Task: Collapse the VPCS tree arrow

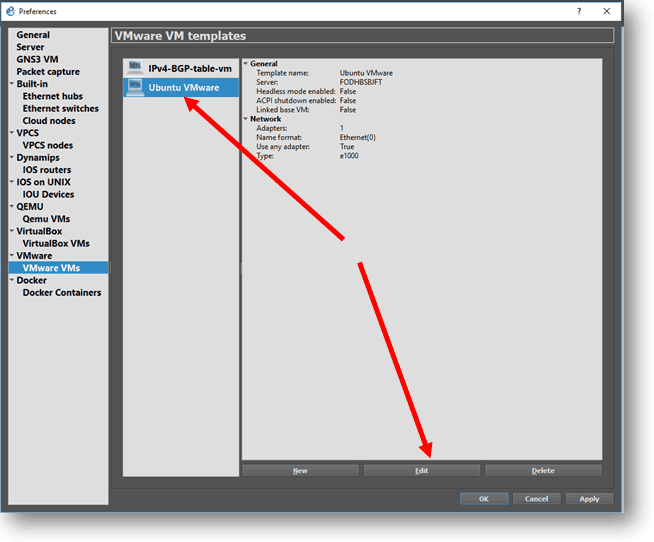Action: (x=12, y=133)
